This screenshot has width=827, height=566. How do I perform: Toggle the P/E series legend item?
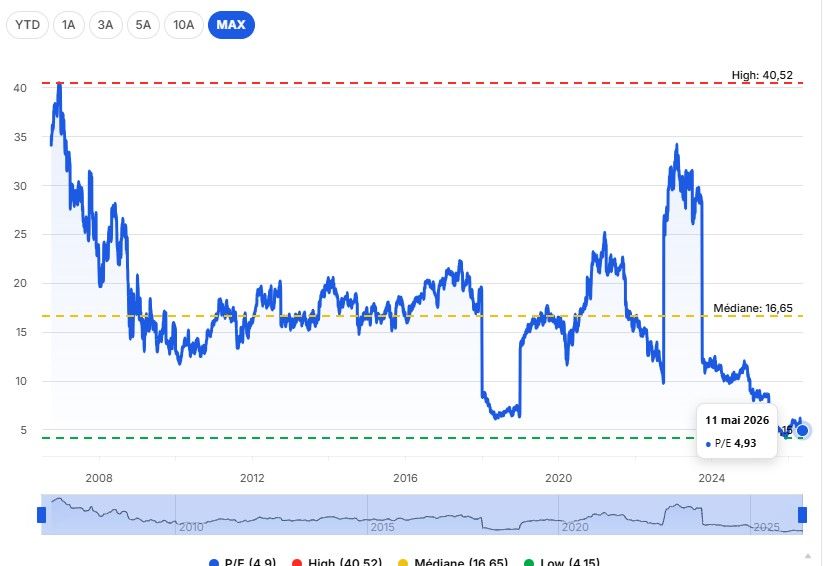243,562
